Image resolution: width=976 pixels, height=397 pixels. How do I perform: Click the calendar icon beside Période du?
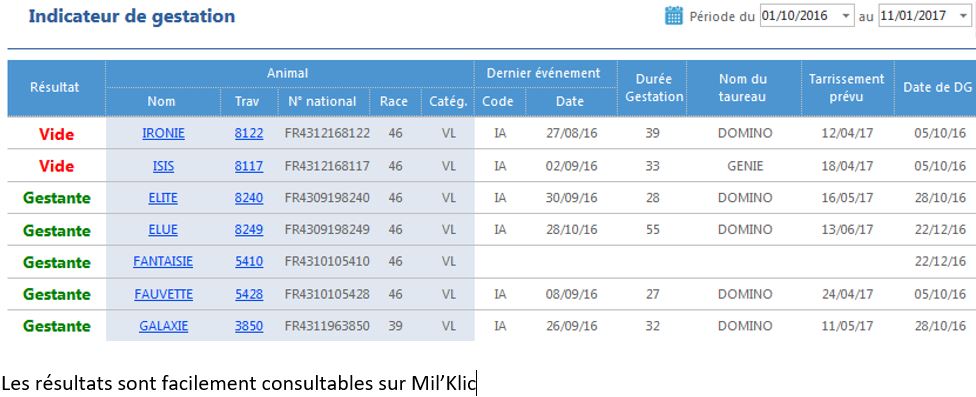click(x=673, y=16)
